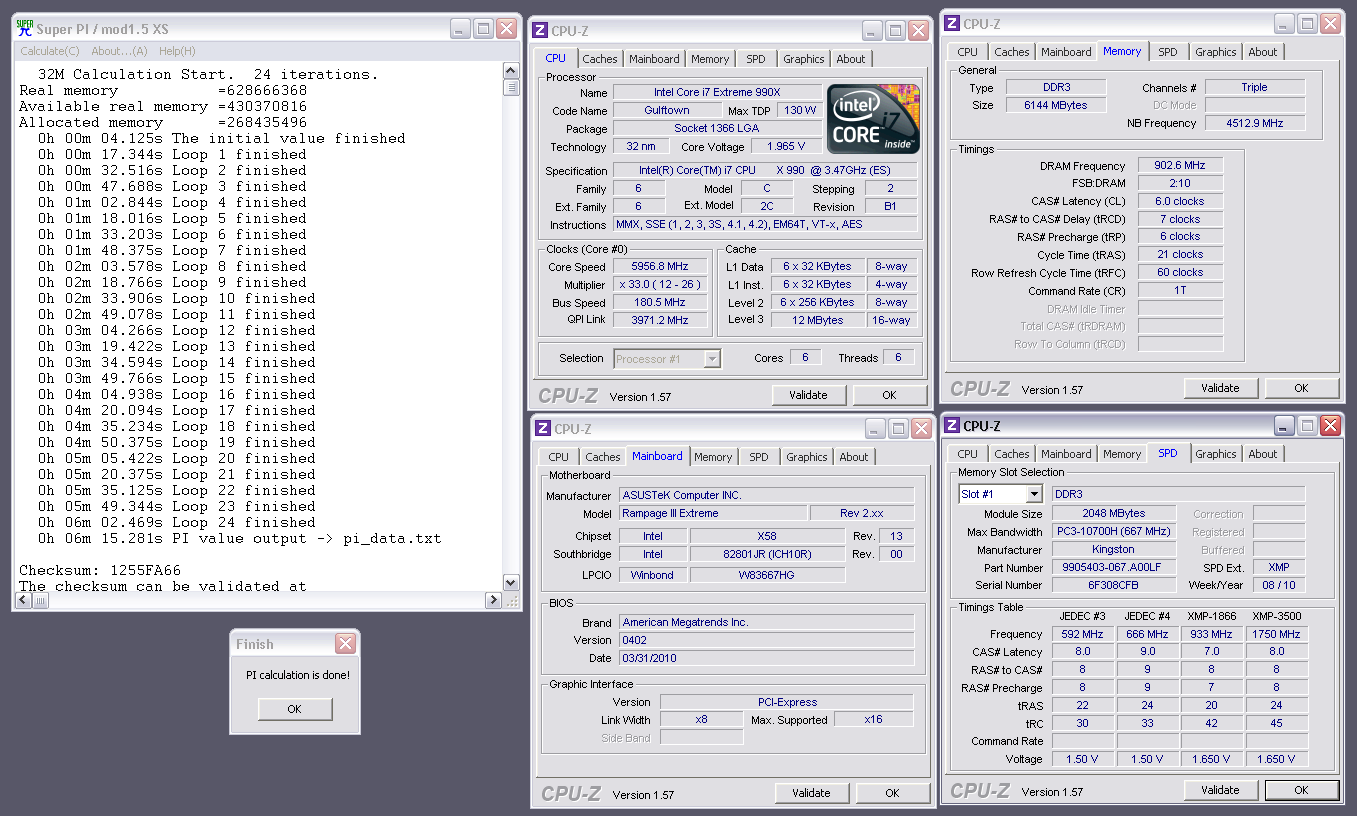The height and width of the screenshot is (816, 1357).
Task: Click the down arrow of Super PI's vertical scrollbar
Action: pyautogui.click(x=511, y=583)
